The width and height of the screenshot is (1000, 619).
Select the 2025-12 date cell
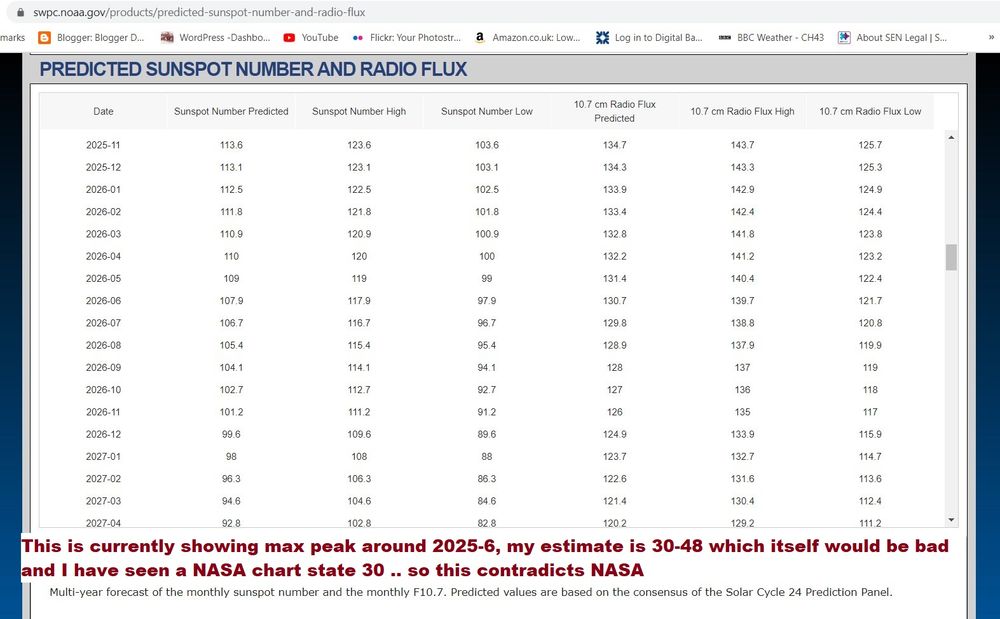[103, 167]
